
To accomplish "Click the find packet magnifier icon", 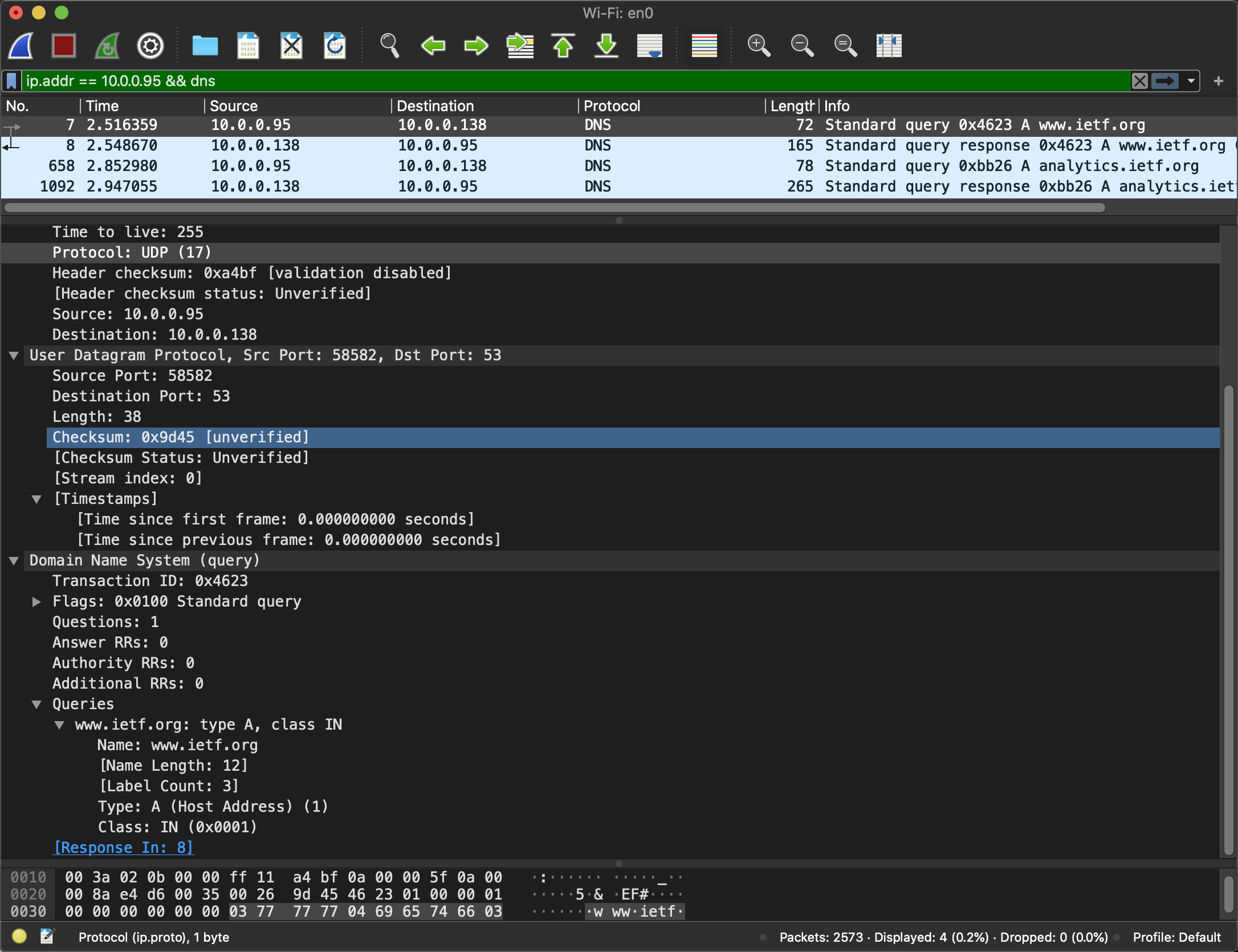I will (x=389, y=46).
